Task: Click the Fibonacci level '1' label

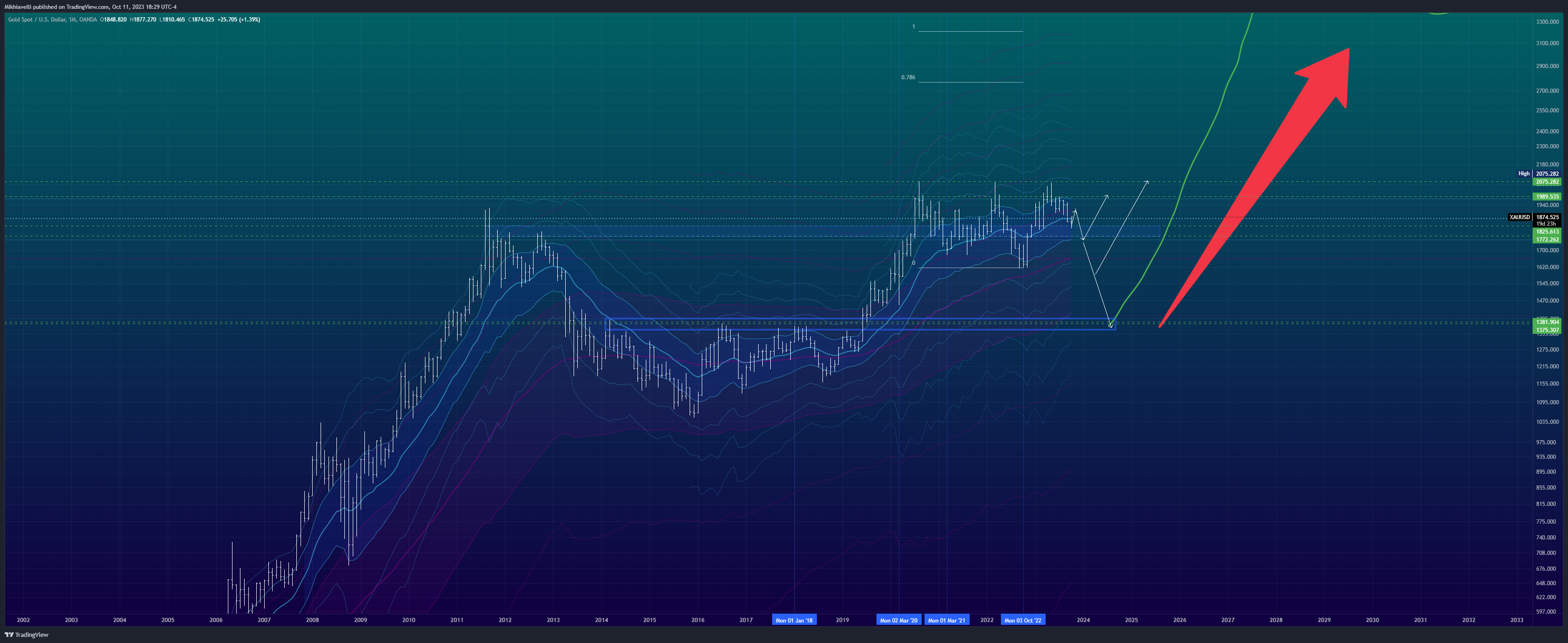Action: coord(913,27)
